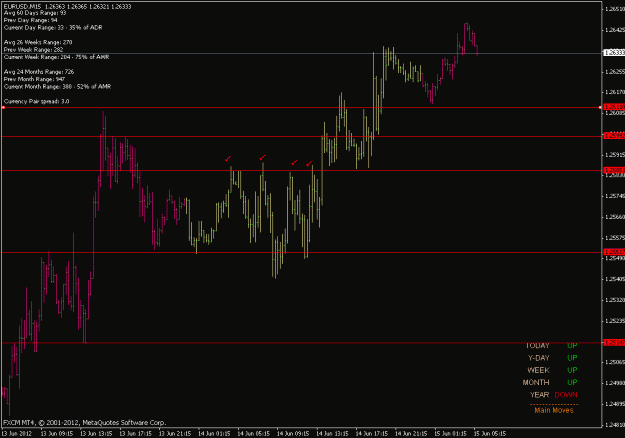This screenshot has width=625, height=438.
Task: Click '14 Jun 05:15' on the time axis
Action: click(x=254, y=434)
